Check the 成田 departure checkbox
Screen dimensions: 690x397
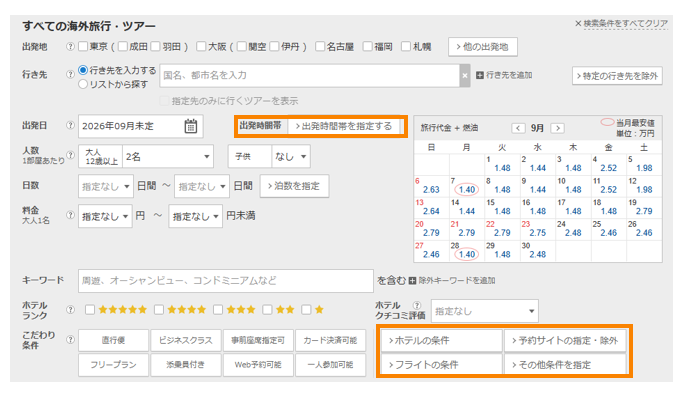click(123, 46)
